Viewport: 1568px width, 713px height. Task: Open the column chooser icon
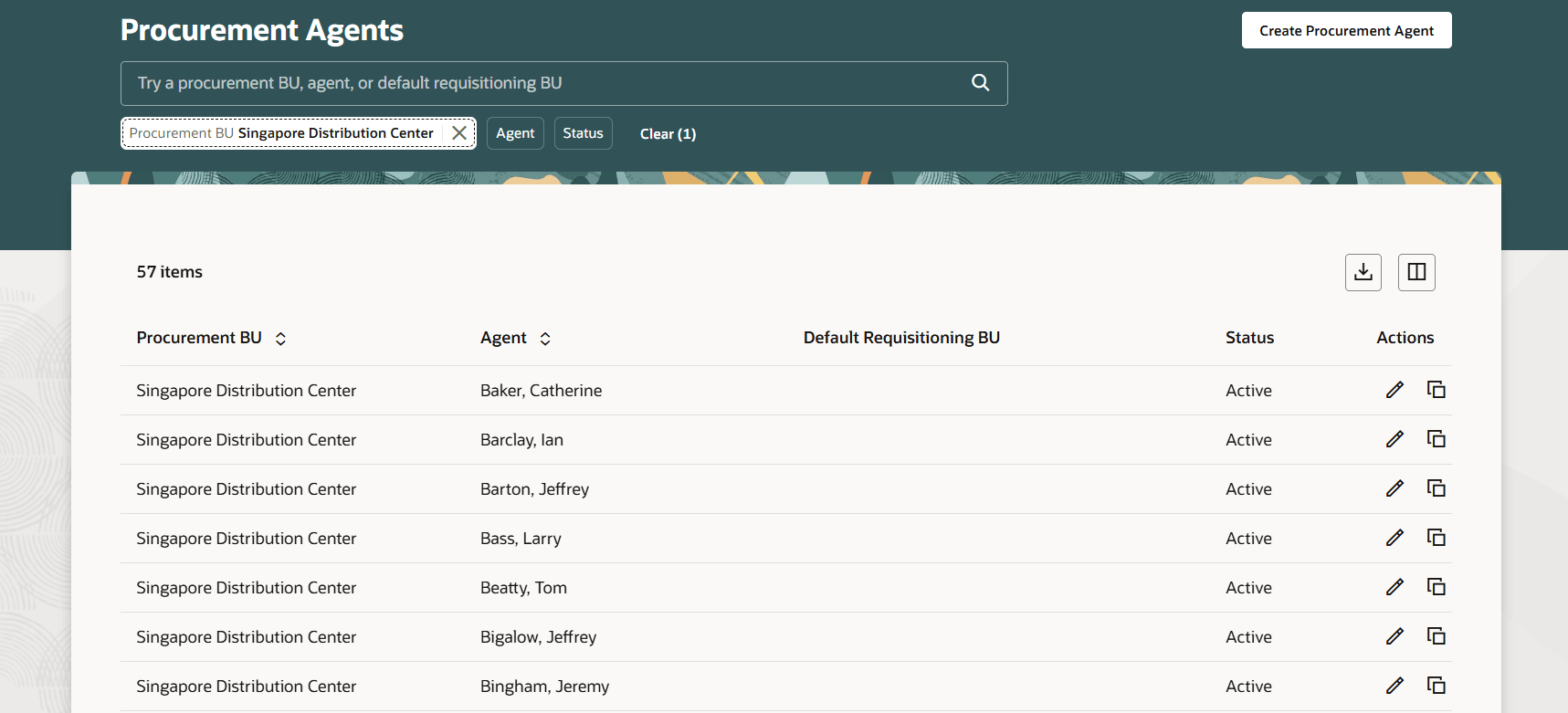[x=1416, y=272]
